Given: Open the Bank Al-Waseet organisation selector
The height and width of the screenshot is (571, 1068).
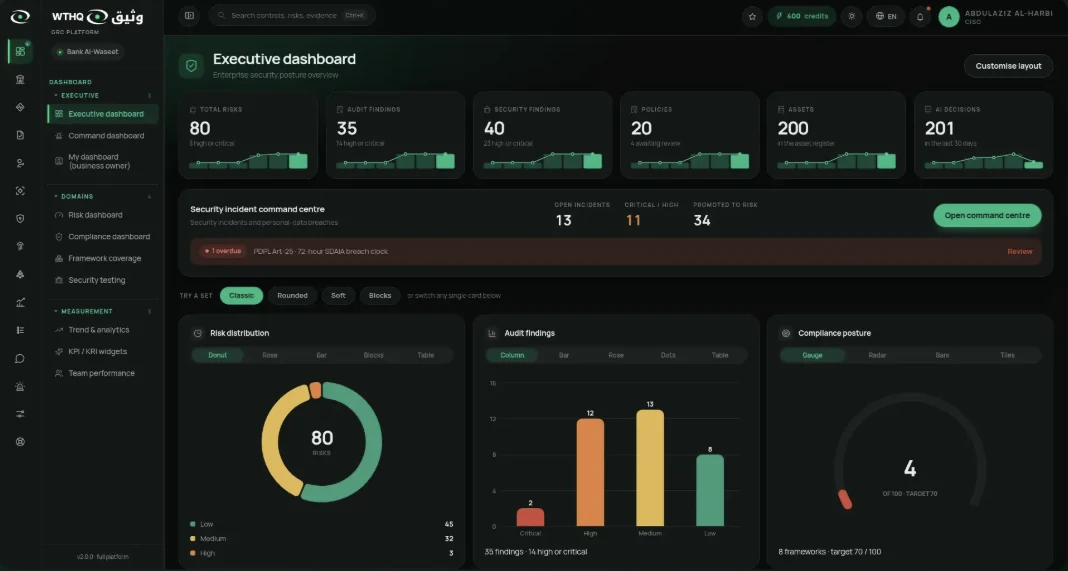Looking at the screenshot, I should 87,52.
